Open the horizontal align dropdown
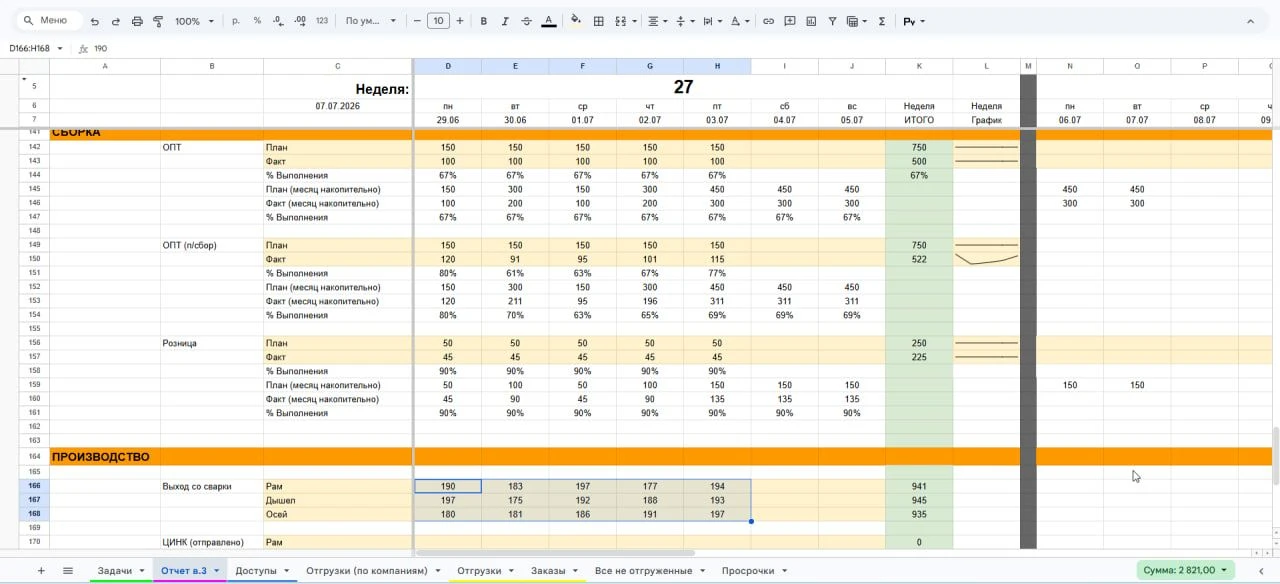Screen dimensions: 1280x584 pos(658,21)
